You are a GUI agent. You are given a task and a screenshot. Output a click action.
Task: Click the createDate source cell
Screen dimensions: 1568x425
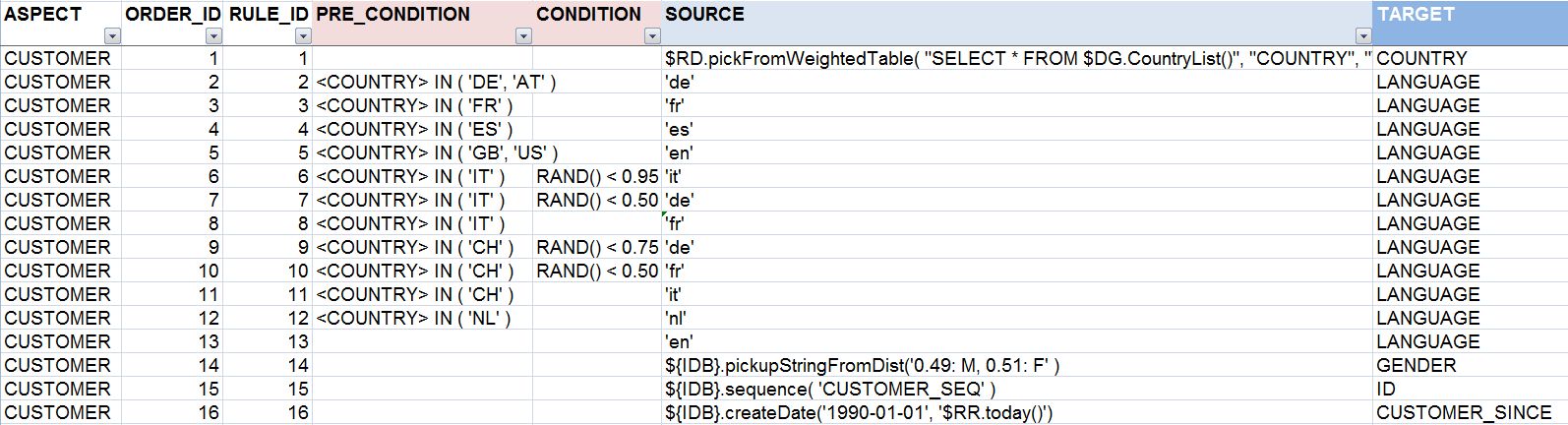click(x=1017, y=412)
